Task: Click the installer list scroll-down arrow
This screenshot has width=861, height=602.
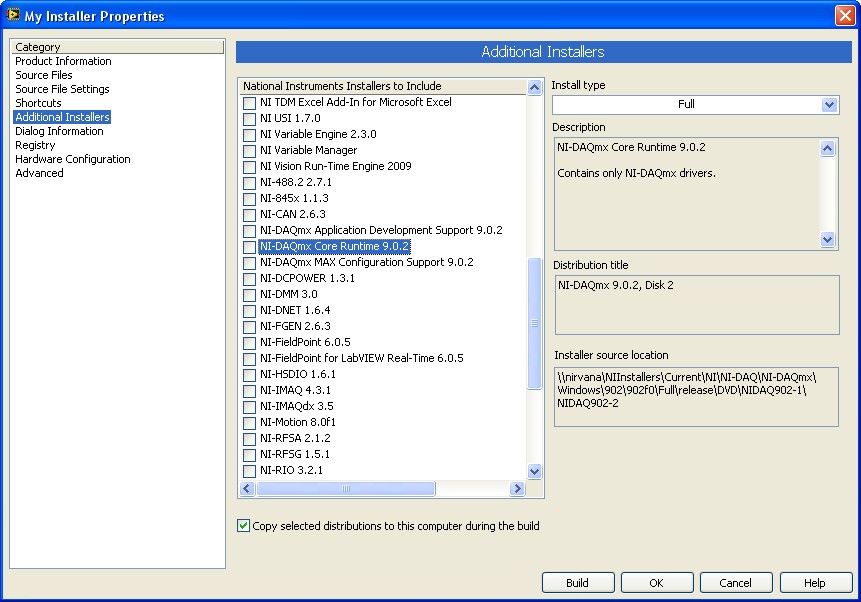Action: (534, 471)
